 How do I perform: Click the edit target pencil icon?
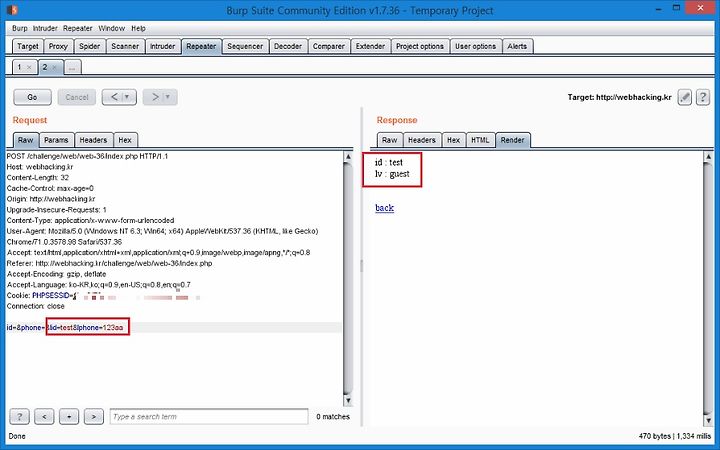click(x=684, y=97)
